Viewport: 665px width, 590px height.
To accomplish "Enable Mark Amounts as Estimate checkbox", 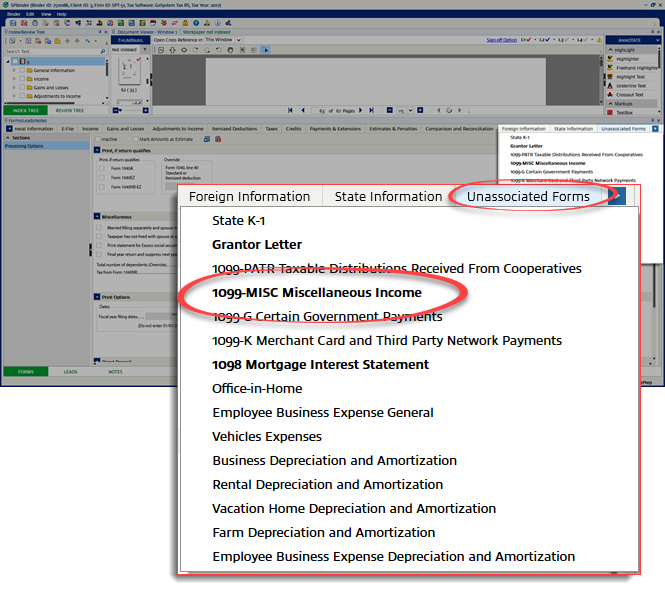I will point(138,139).
